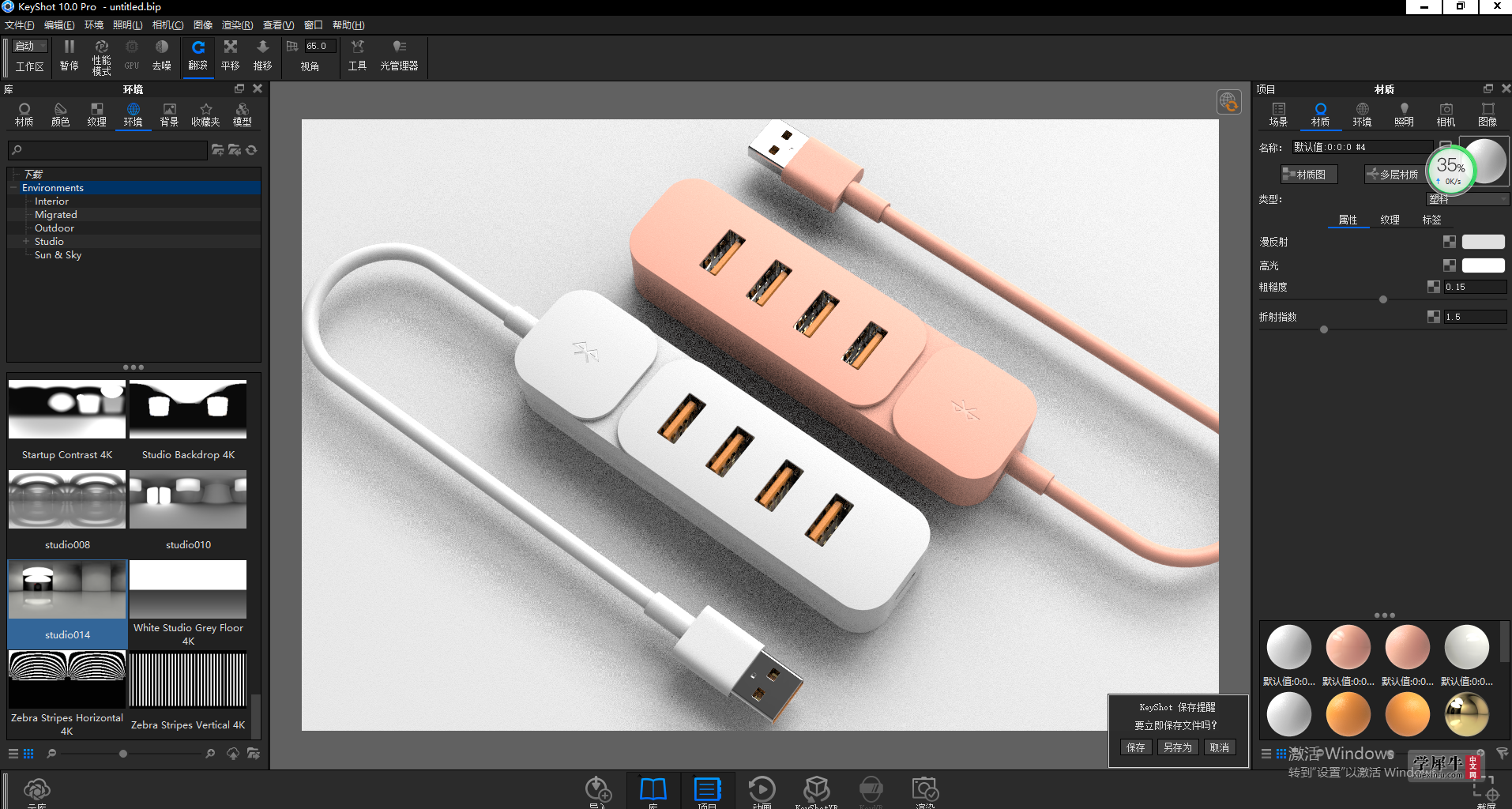Screen dimensions: 1512x809
Task: Click 保存 in the save reminder
Action: 1136,747
